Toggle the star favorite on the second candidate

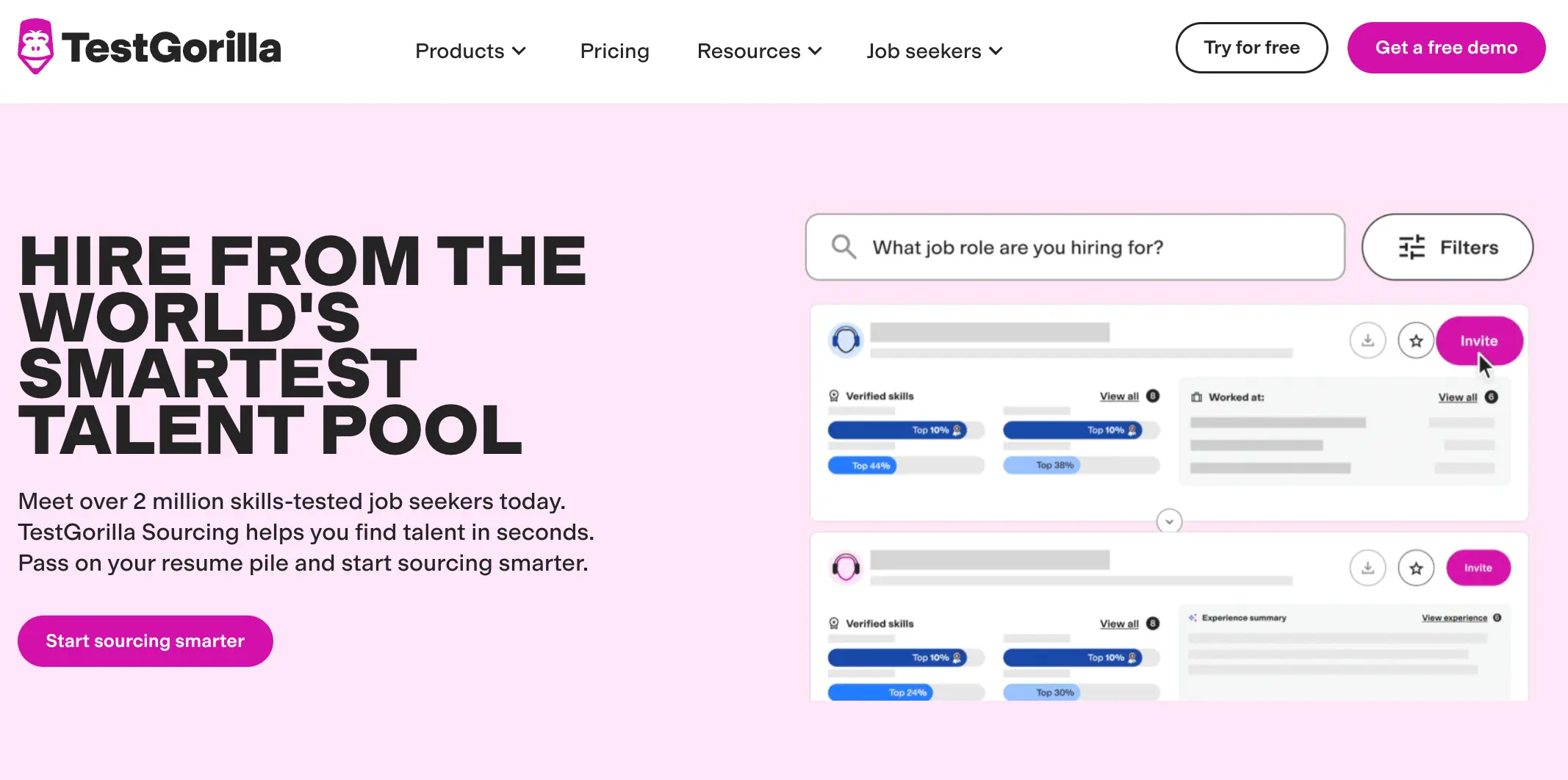click(x=1416, y=567)
